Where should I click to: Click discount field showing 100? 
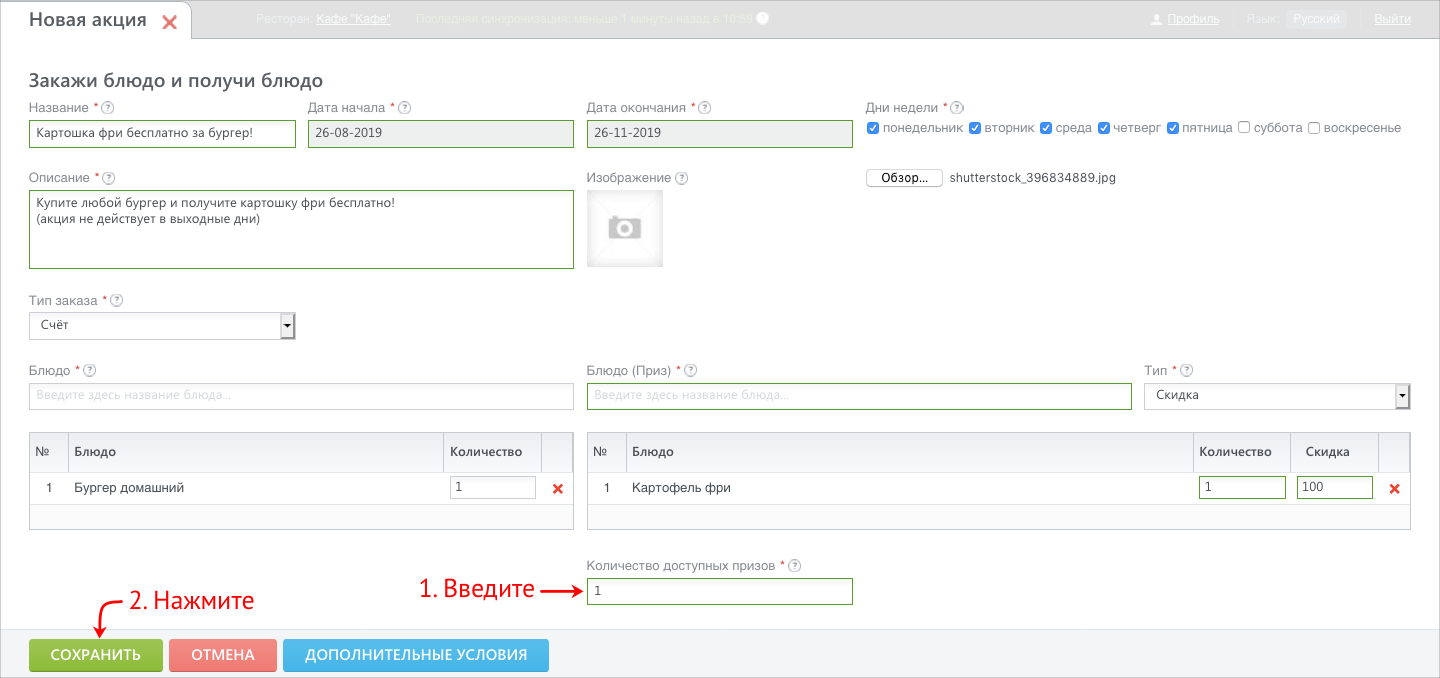(1335, 488)
